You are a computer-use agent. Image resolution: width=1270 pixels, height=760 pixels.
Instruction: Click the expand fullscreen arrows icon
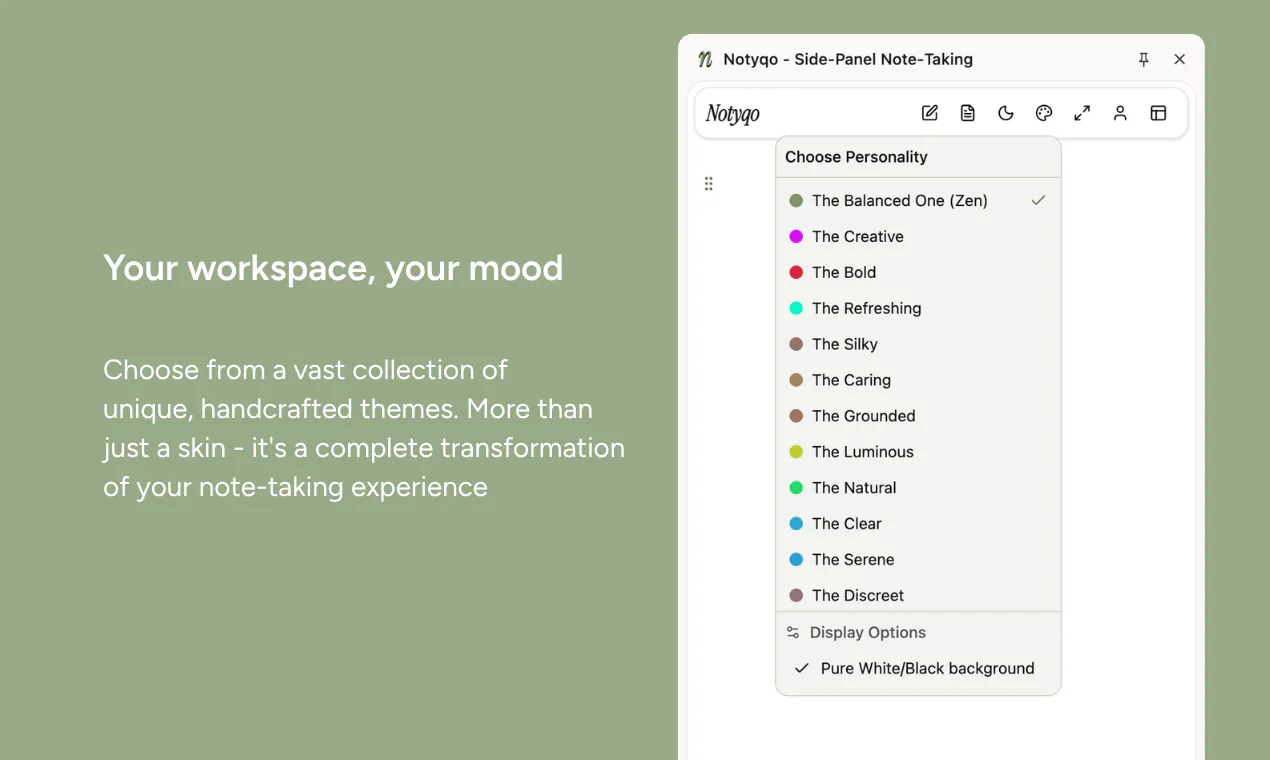1082,113
